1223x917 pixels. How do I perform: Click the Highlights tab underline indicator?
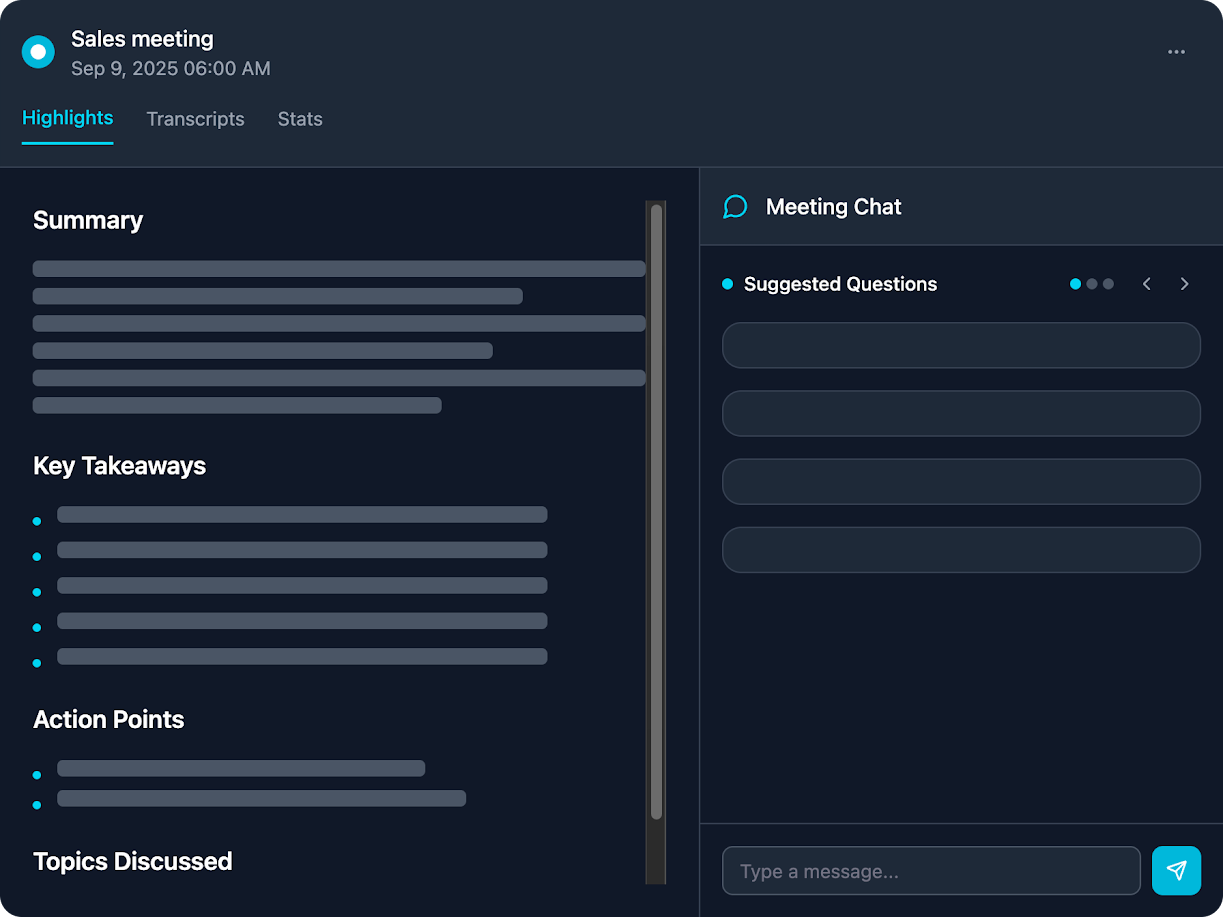pos(67,143)
